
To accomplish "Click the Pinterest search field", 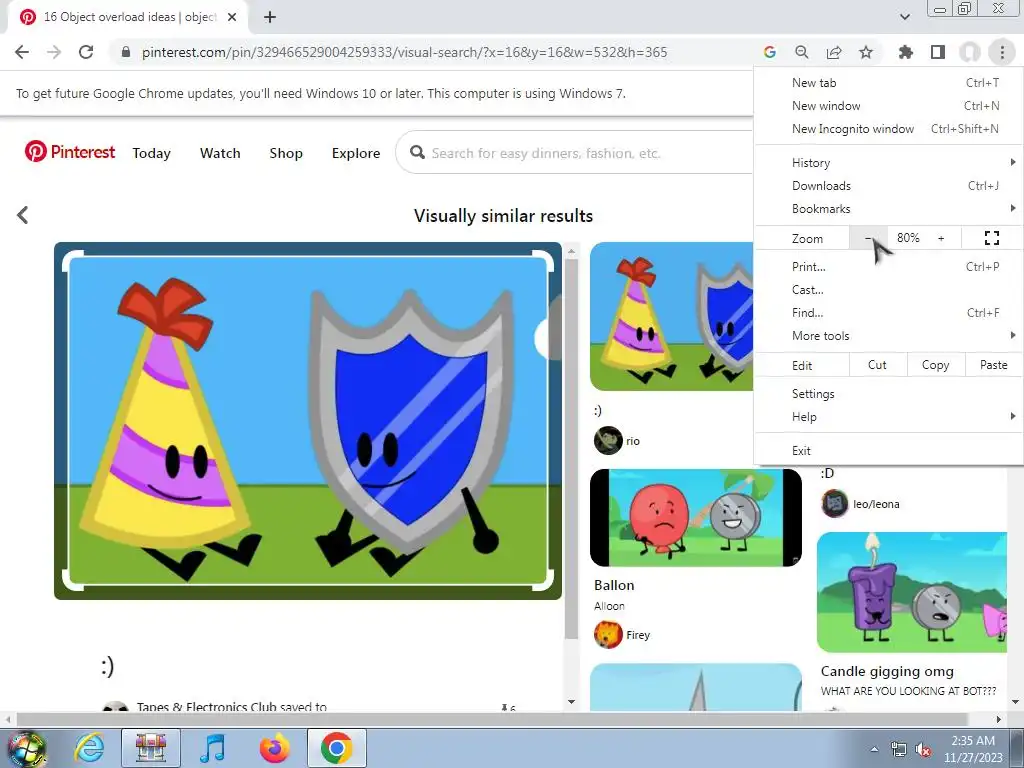I will tap(575, 153).
